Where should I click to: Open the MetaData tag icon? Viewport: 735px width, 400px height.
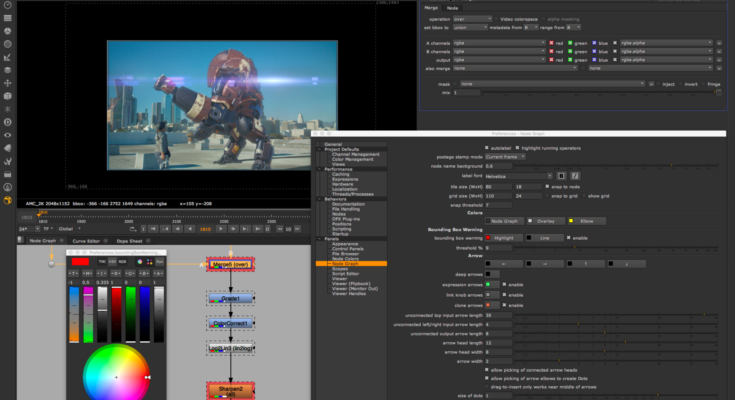coord(8,148)
